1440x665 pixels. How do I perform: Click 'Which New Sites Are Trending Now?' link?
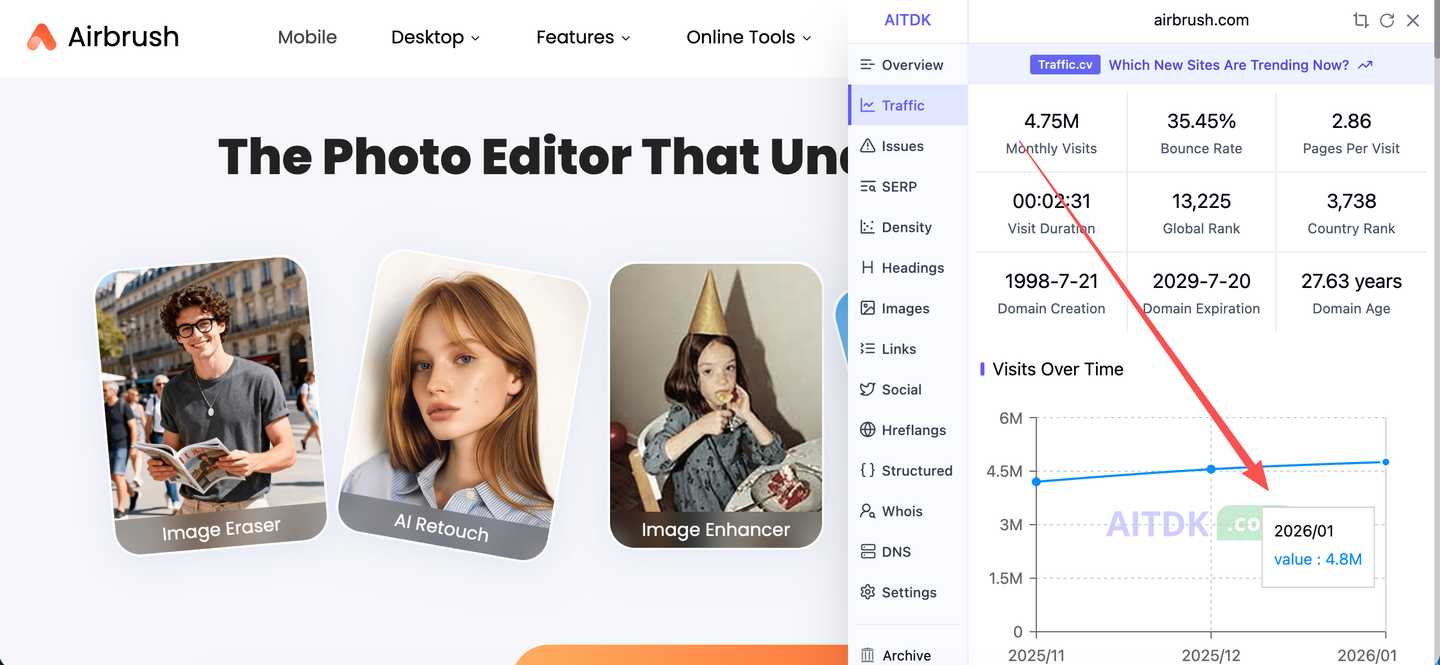[x=1239, y=65]
